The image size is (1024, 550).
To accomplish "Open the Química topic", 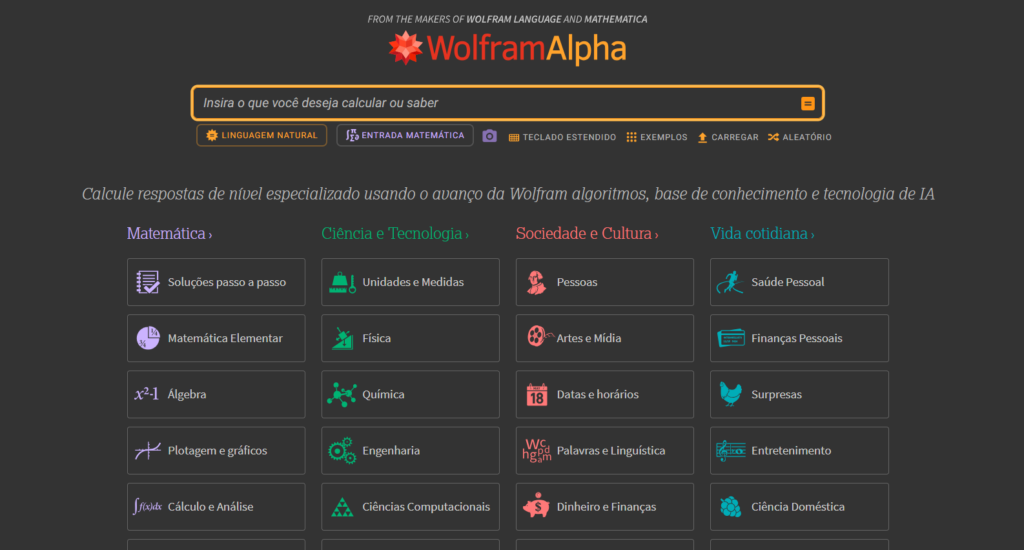I will click(410, 395).
